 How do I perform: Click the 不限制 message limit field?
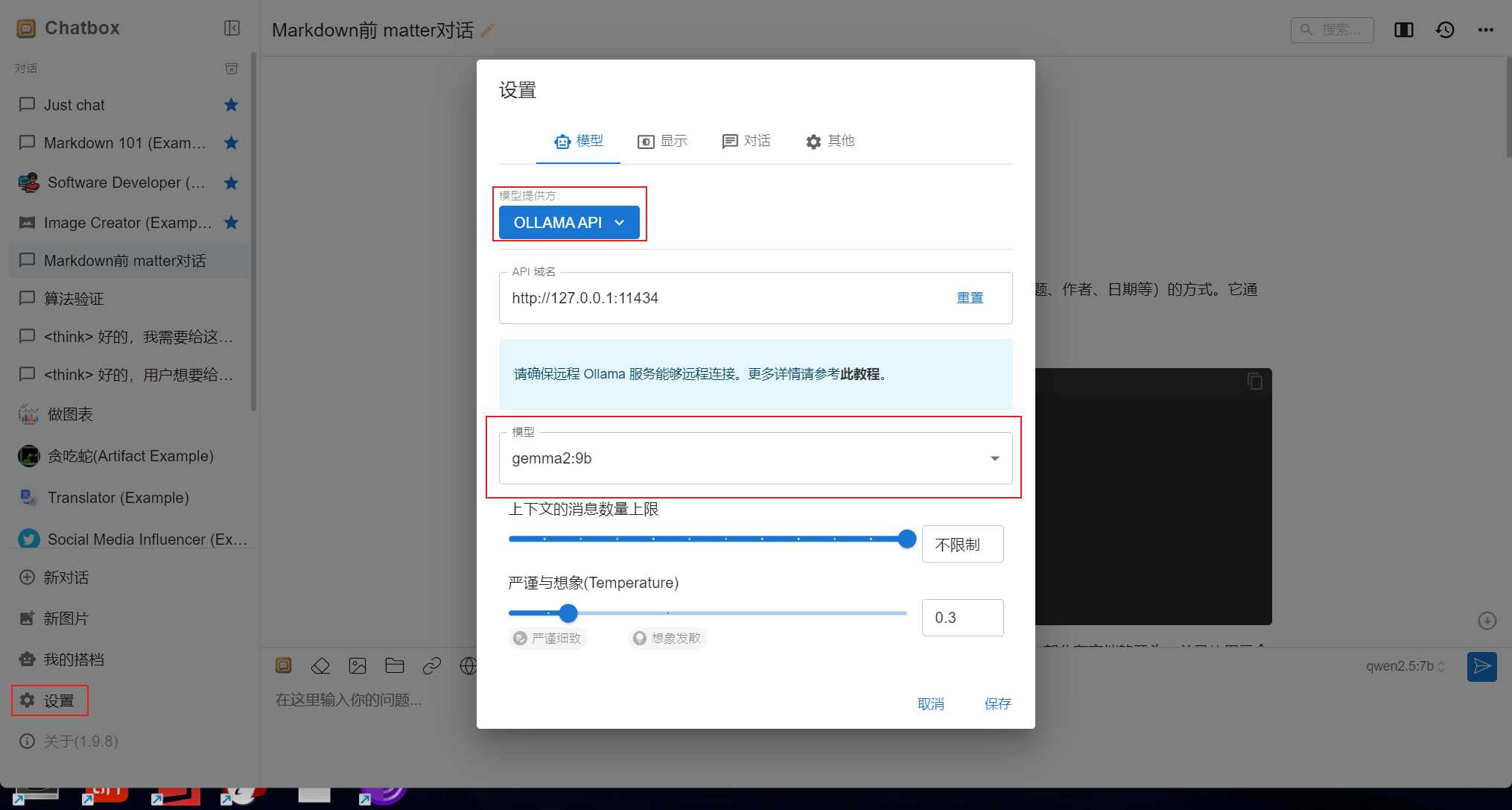[x=963, y=545]
